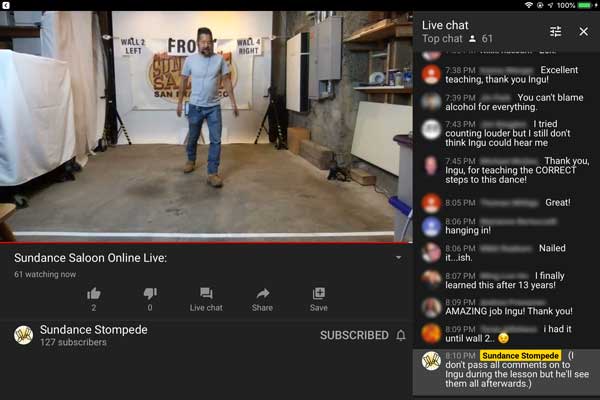Open Live chat icon under video
The height and width of the screenshot is (400, 600).
pos(206,299)
